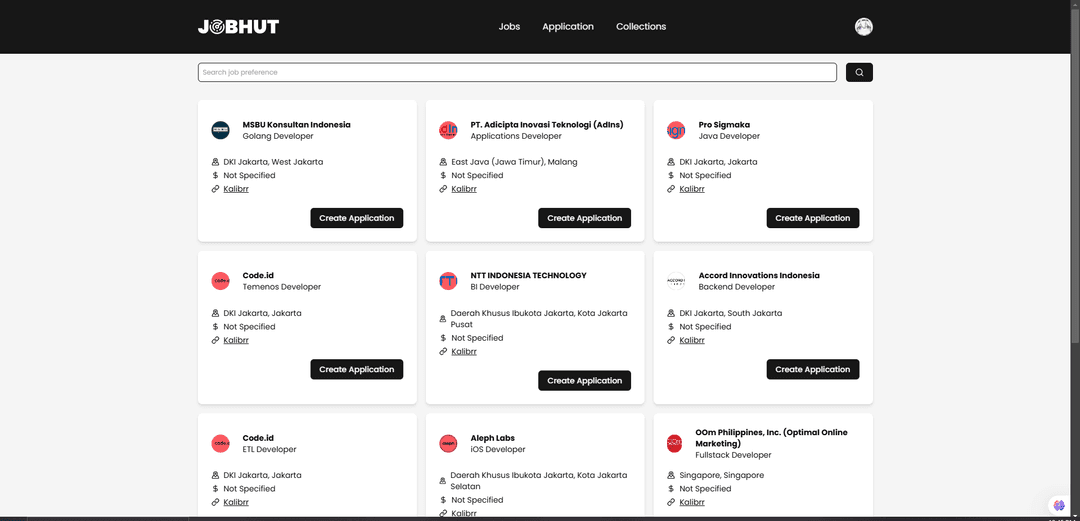Click the JOBHUT logo
This screenshot has height=521, width=1080.
(238, 27)
